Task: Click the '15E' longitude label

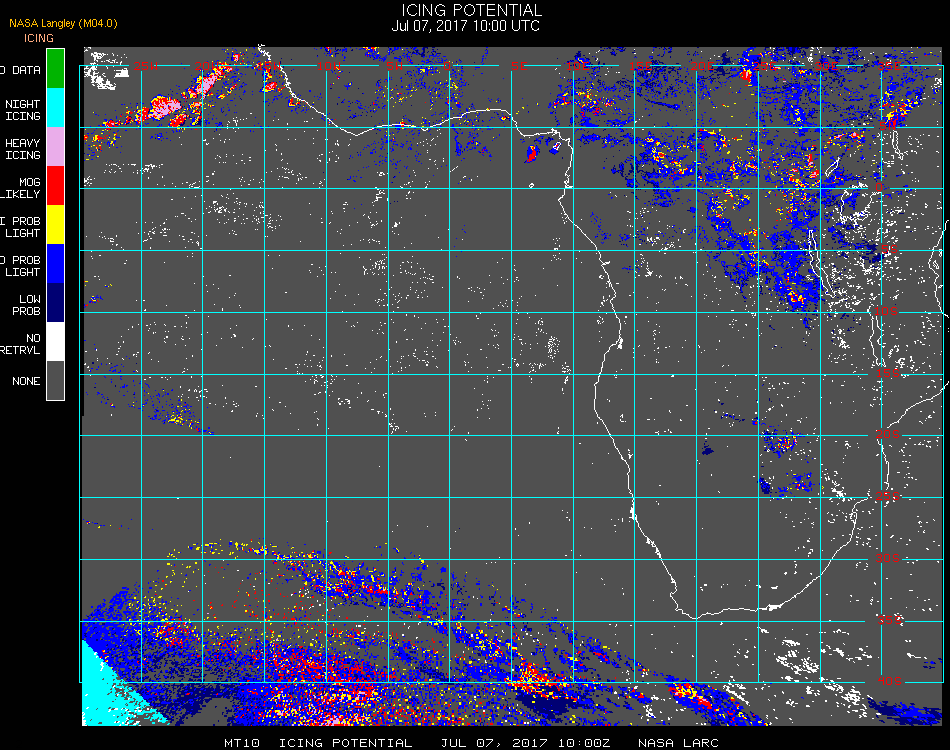Action: [x=640, y=66]
